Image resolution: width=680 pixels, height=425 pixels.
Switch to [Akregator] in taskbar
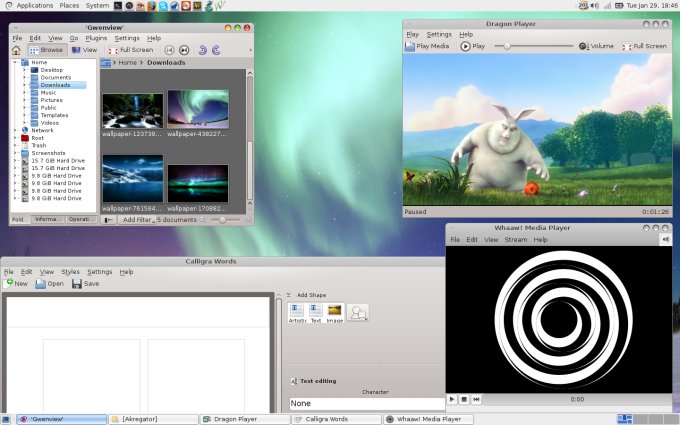(x=154, y=419)
